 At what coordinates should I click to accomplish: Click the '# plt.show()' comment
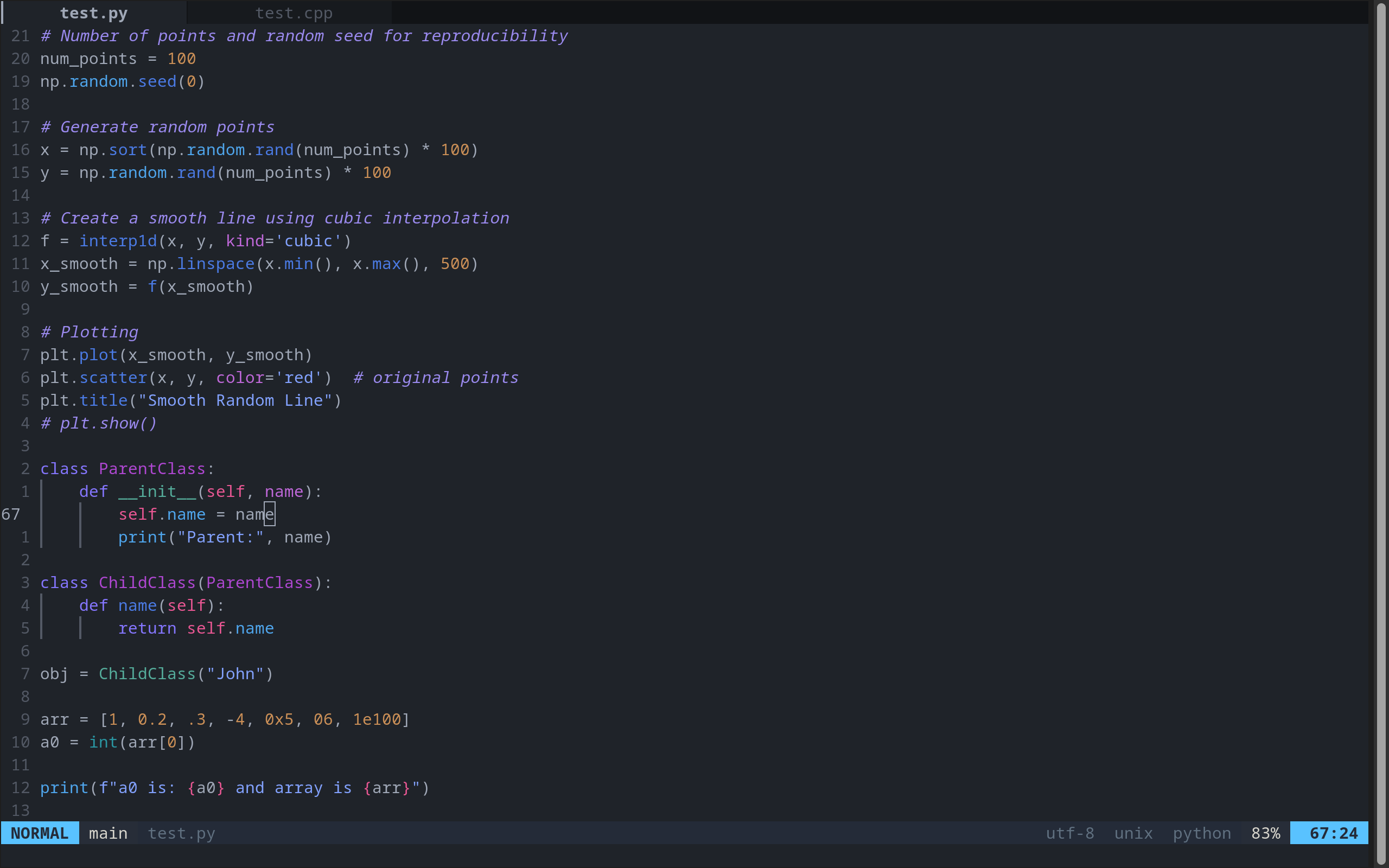click(98, 423)
